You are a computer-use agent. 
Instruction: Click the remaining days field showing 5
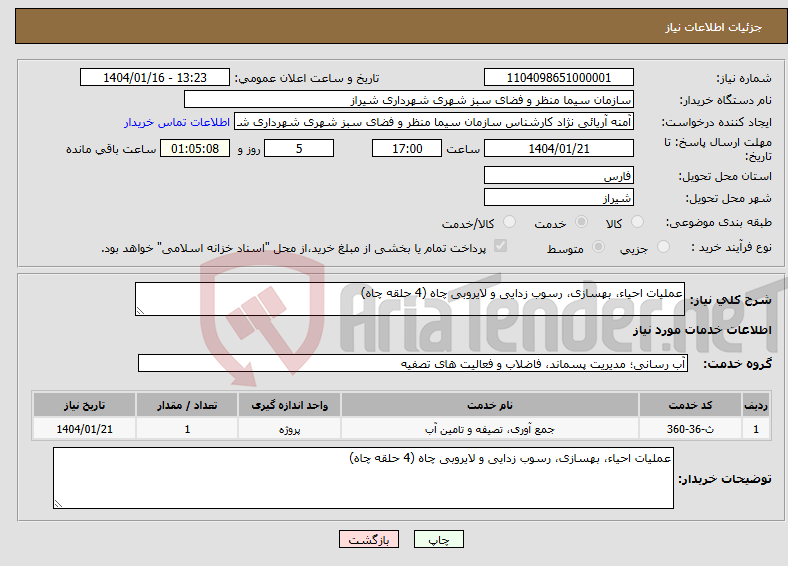(x=299, y=148)
